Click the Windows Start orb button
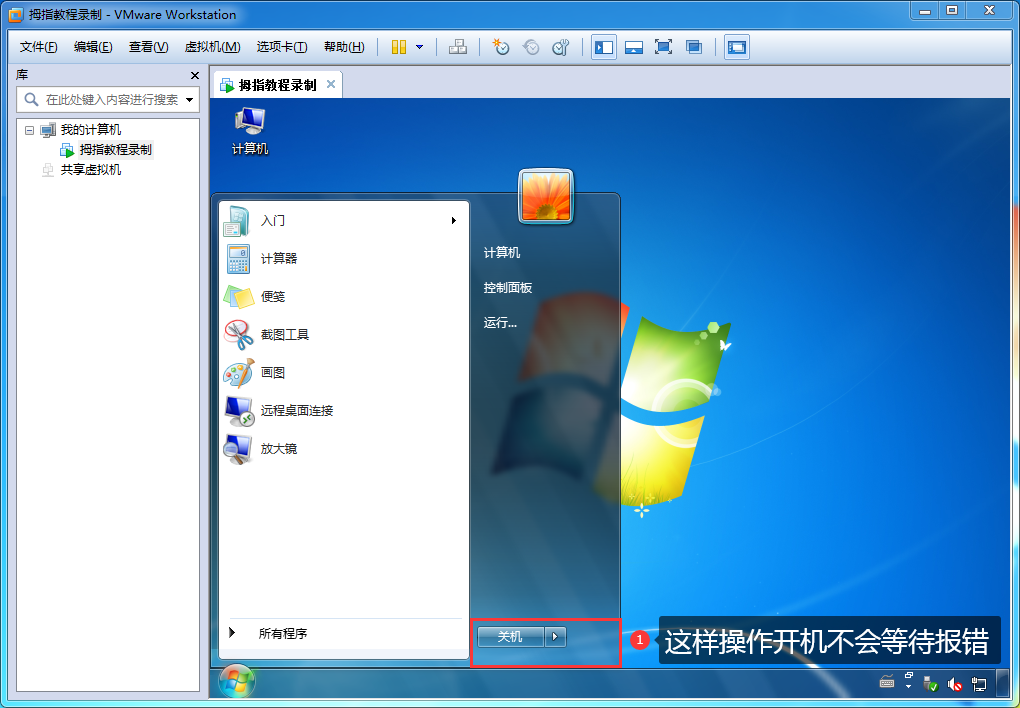1020x708 pixels. point(237,682)
